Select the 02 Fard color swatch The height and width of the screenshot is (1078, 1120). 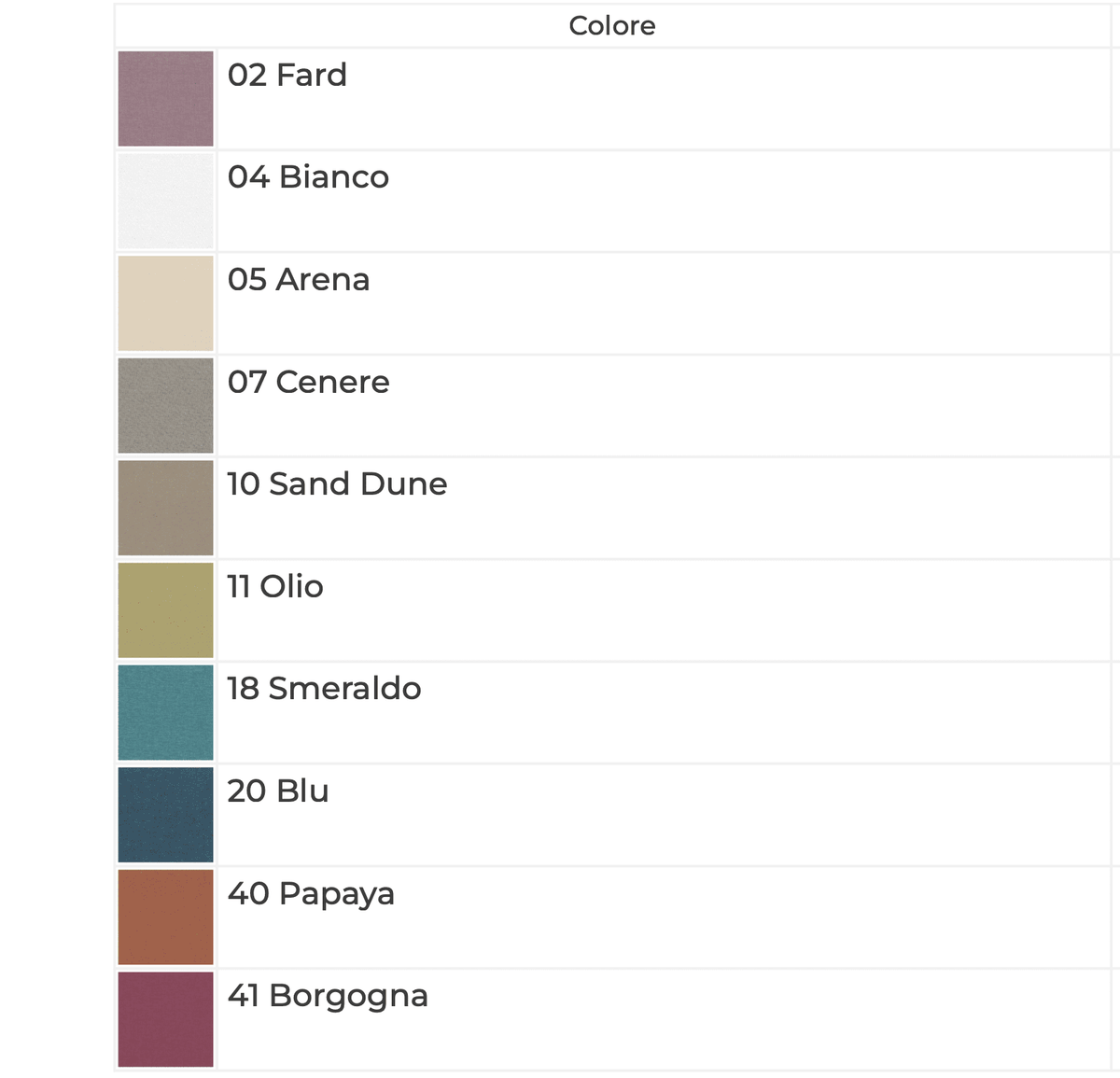(x=165, y=99)
